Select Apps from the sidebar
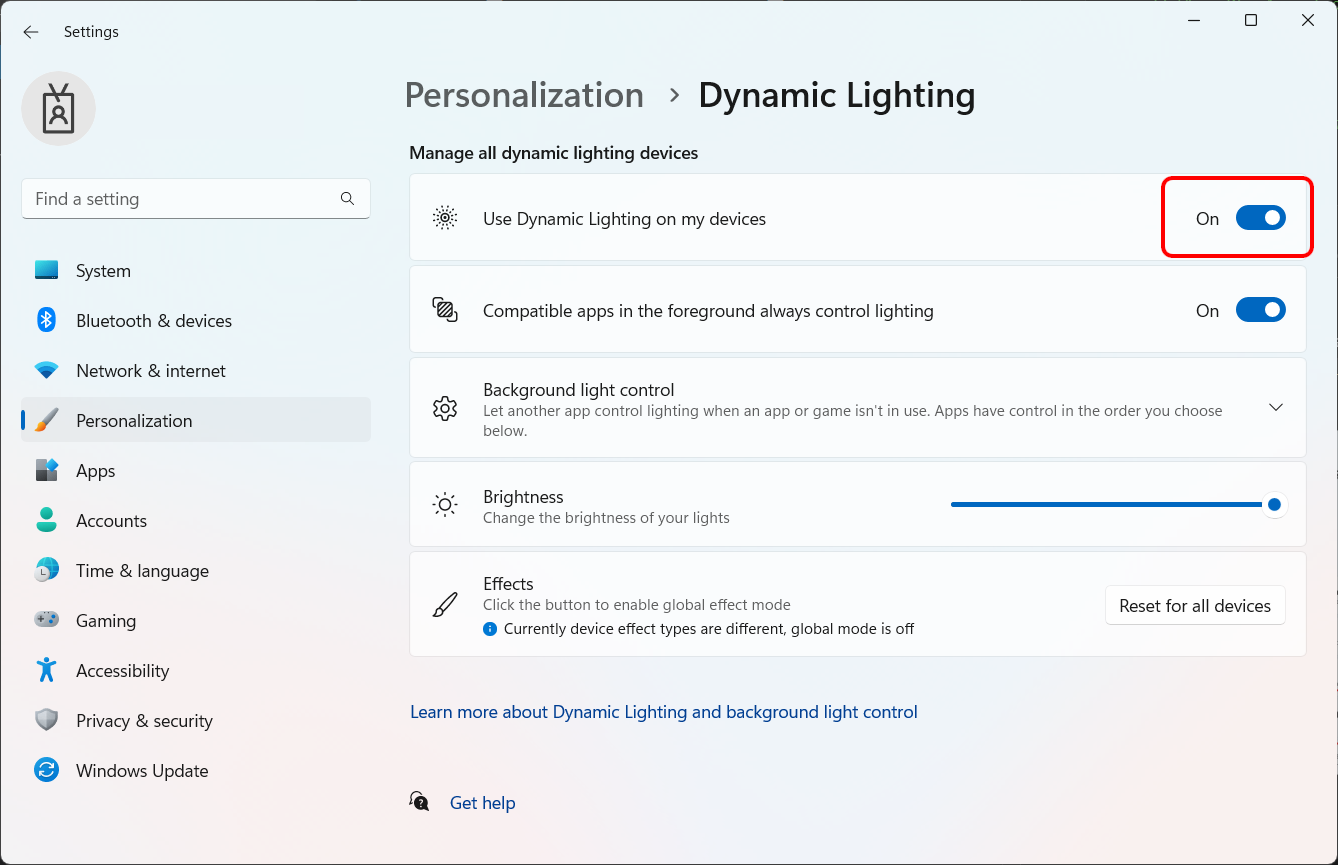The image size is (1338, 865). click(x=96, y=471)
